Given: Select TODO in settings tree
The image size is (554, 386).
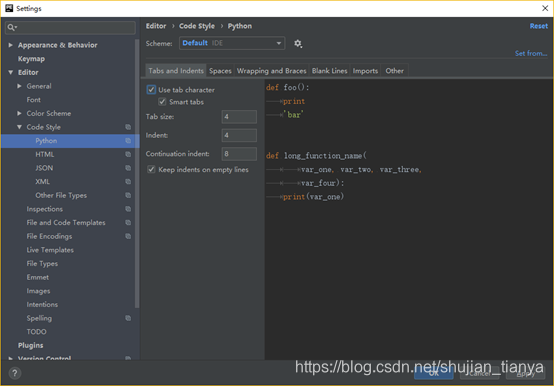Looking at the screenshot, I should 36,332.
